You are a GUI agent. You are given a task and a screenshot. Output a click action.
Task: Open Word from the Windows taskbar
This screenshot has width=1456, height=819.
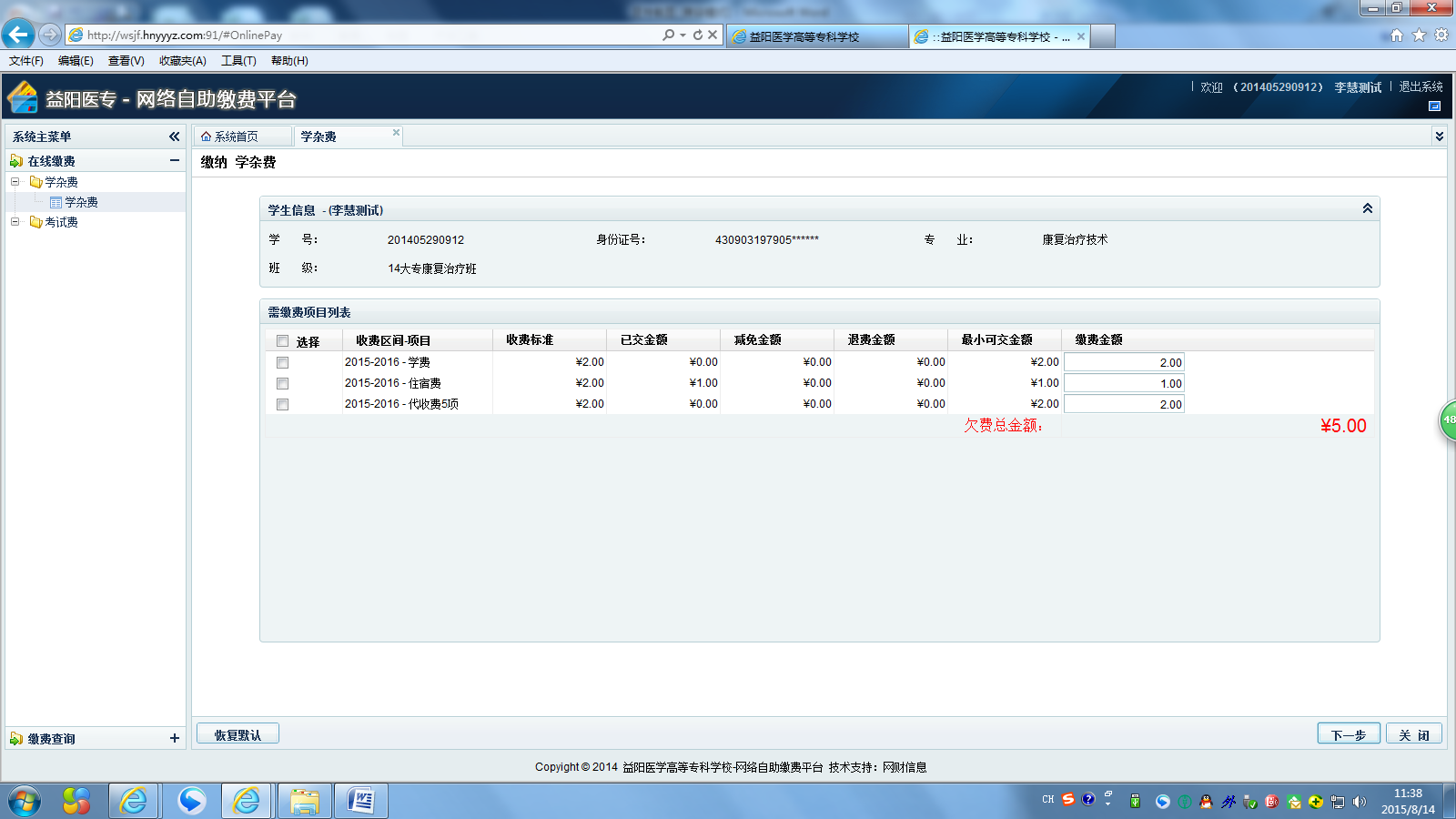pos(361,801)
